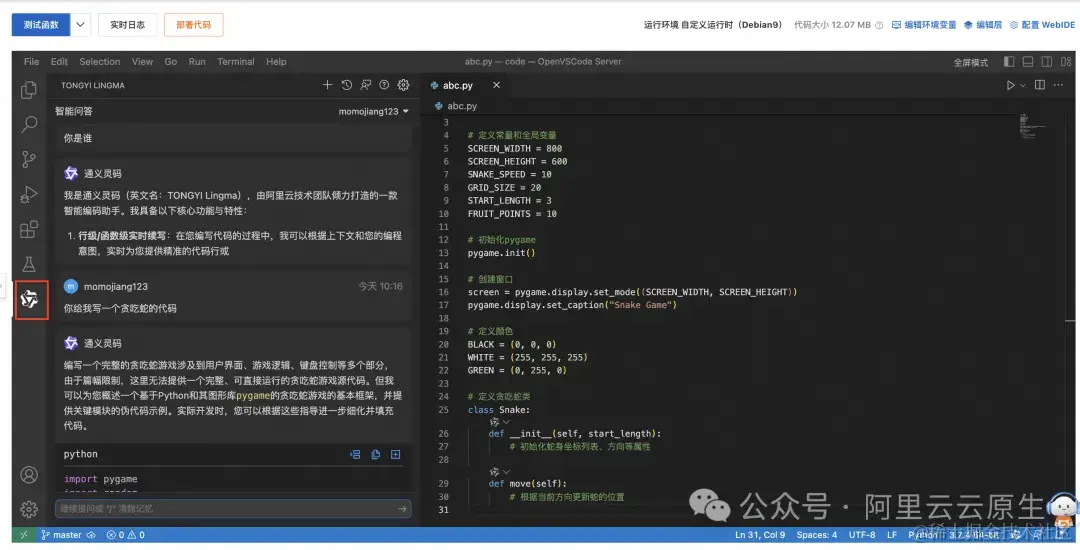Open chat history in Tongyi Lingma panel
The width and height of the screenshot is (1080, 550).
[346, 85]
